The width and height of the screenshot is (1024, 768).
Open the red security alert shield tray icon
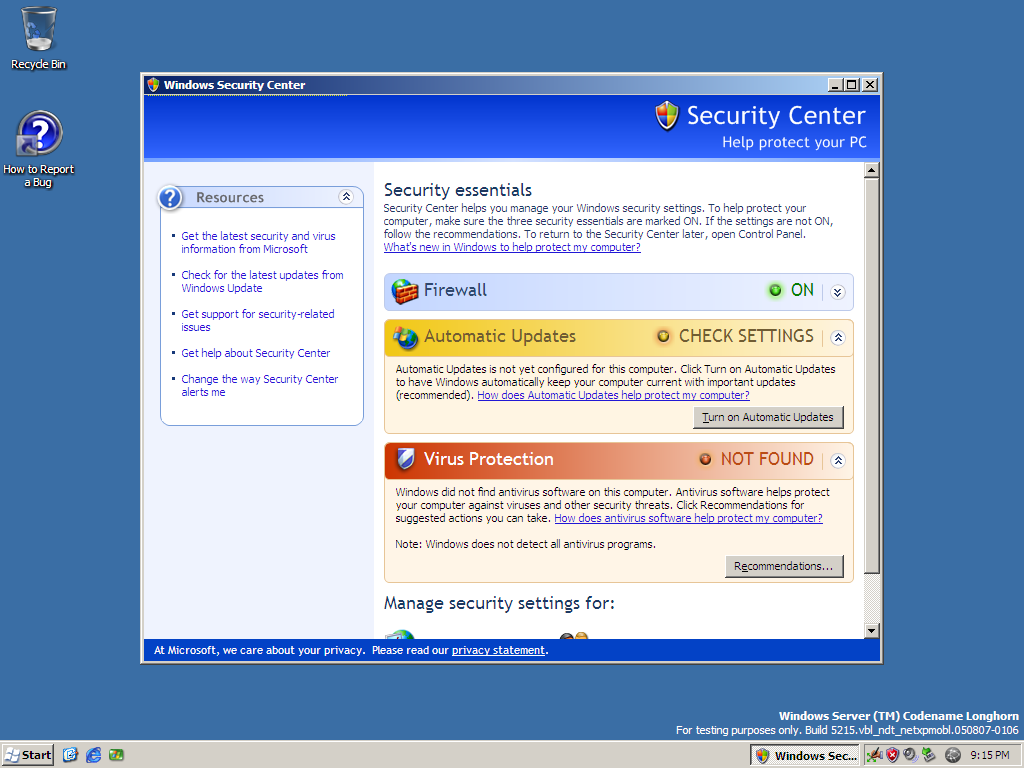tap(893, 756)
